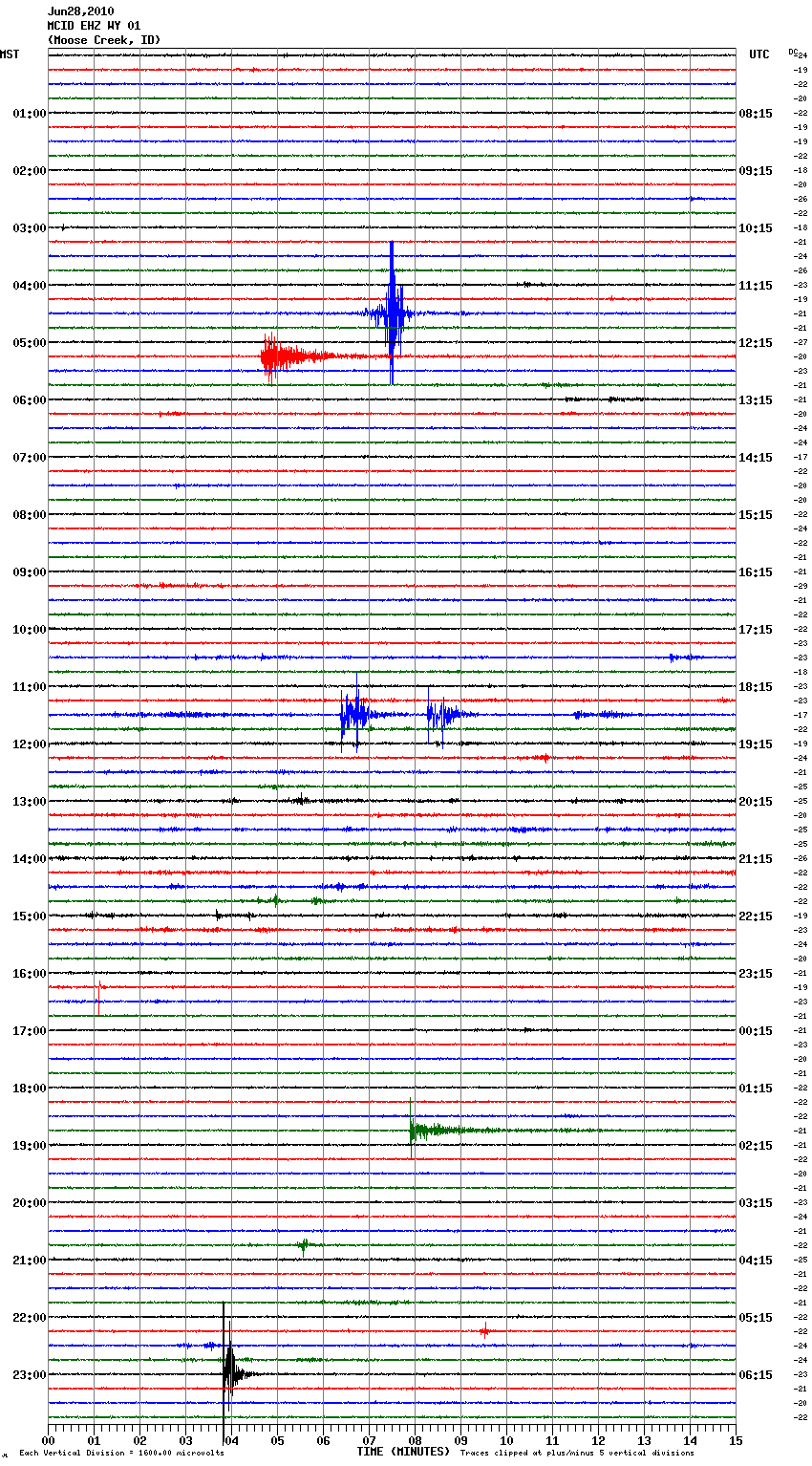Click the '02:15' UTC time label
This screenshot has width=812, height=1466.
pyautogui.click(x=756, y=1146)
